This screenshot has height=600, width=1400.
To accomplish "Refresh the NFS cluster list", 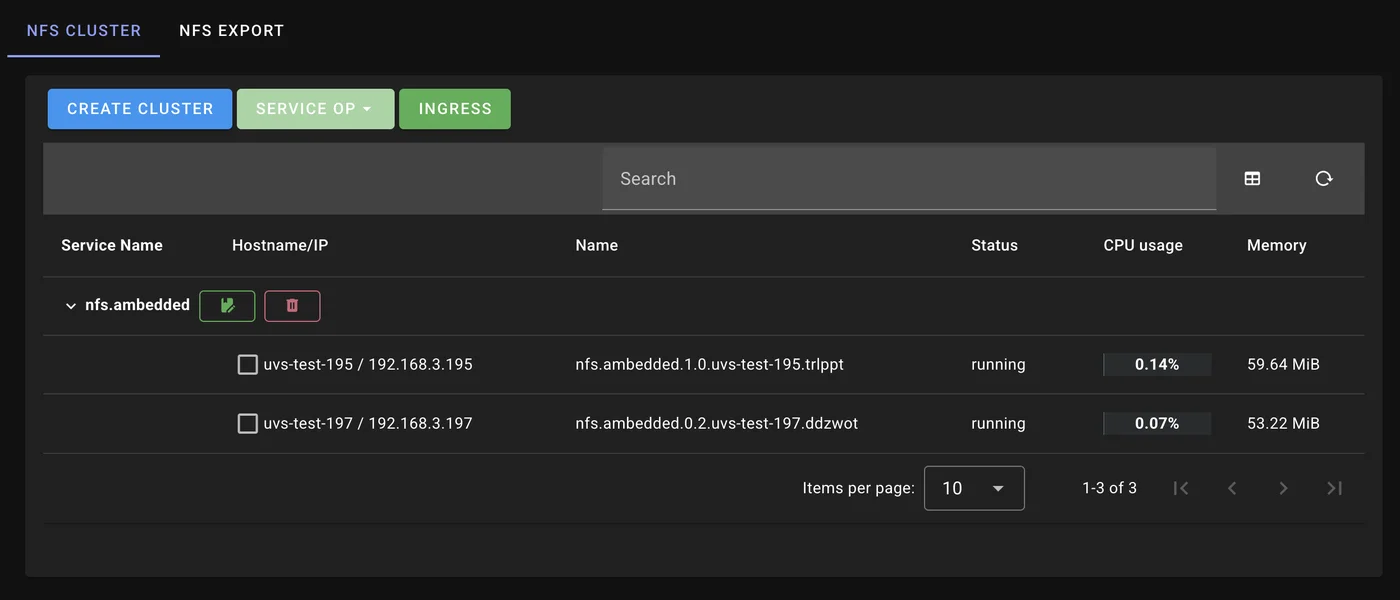I will (x=1324, y=179).
